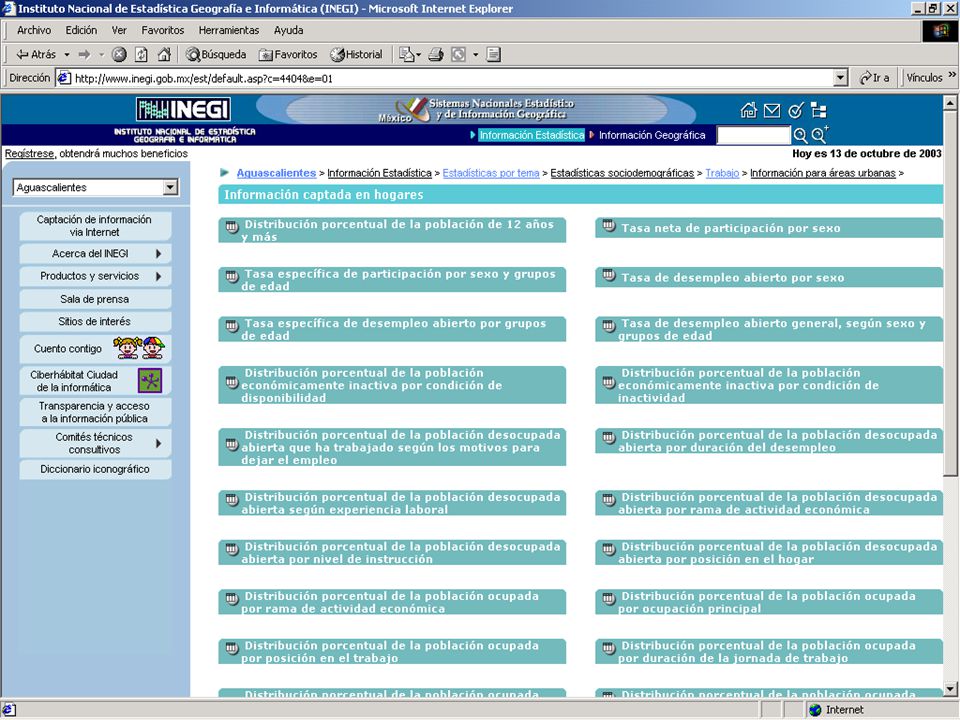Image resolution: width=960 pixels, height=720 pixels.
Task: Open the site map icon in INEGI header
Action: pyautogui.click(x=819, y=111)
